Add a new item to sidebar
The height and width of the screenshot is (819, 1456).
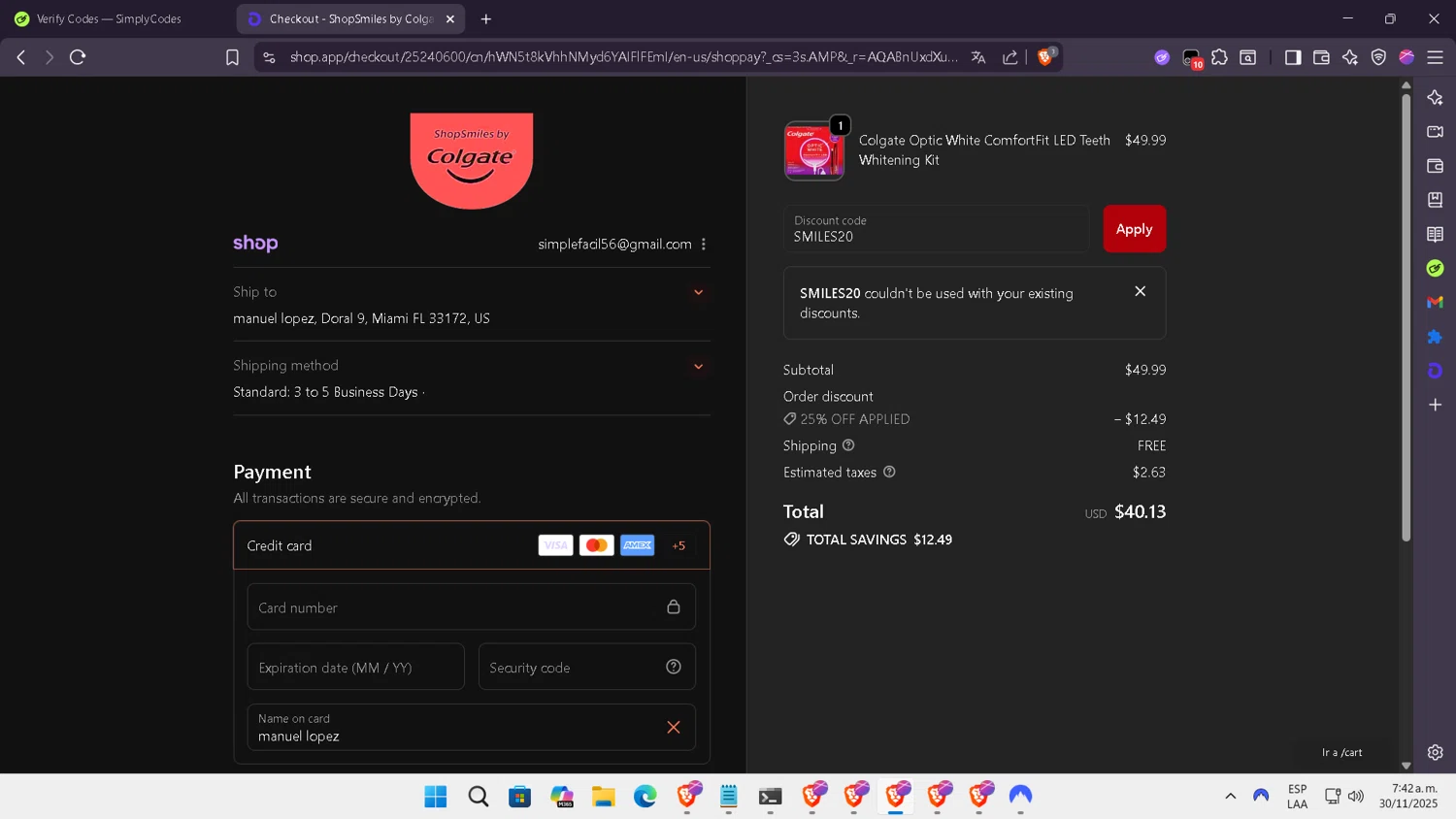point(1435,405)
